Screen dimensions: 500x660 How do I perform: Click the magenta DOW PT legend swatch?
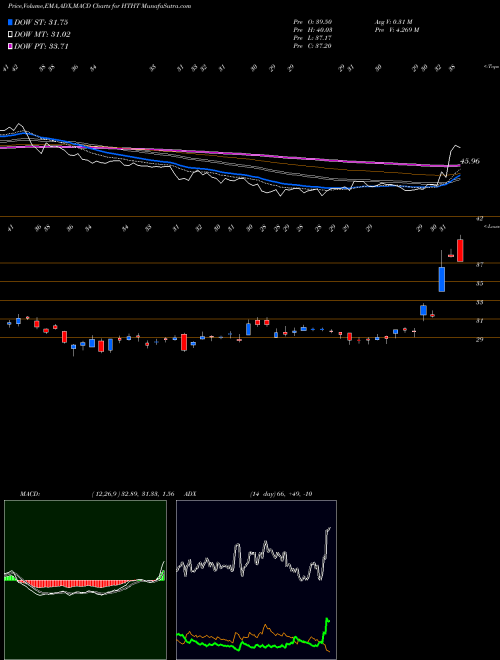pyautogui.click(x=10, y=46)
